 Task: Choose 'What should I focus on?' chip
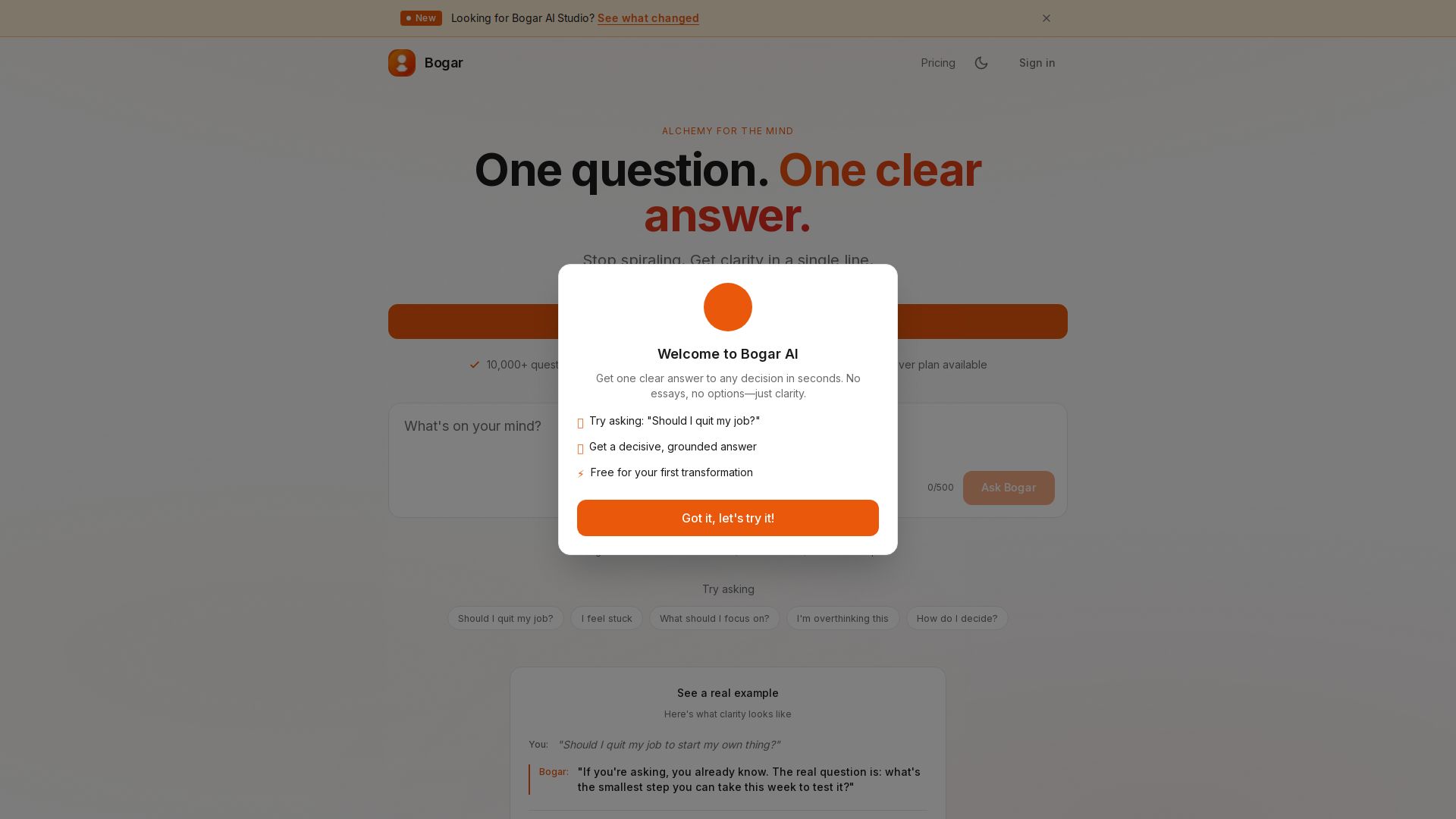pos(714,618)
